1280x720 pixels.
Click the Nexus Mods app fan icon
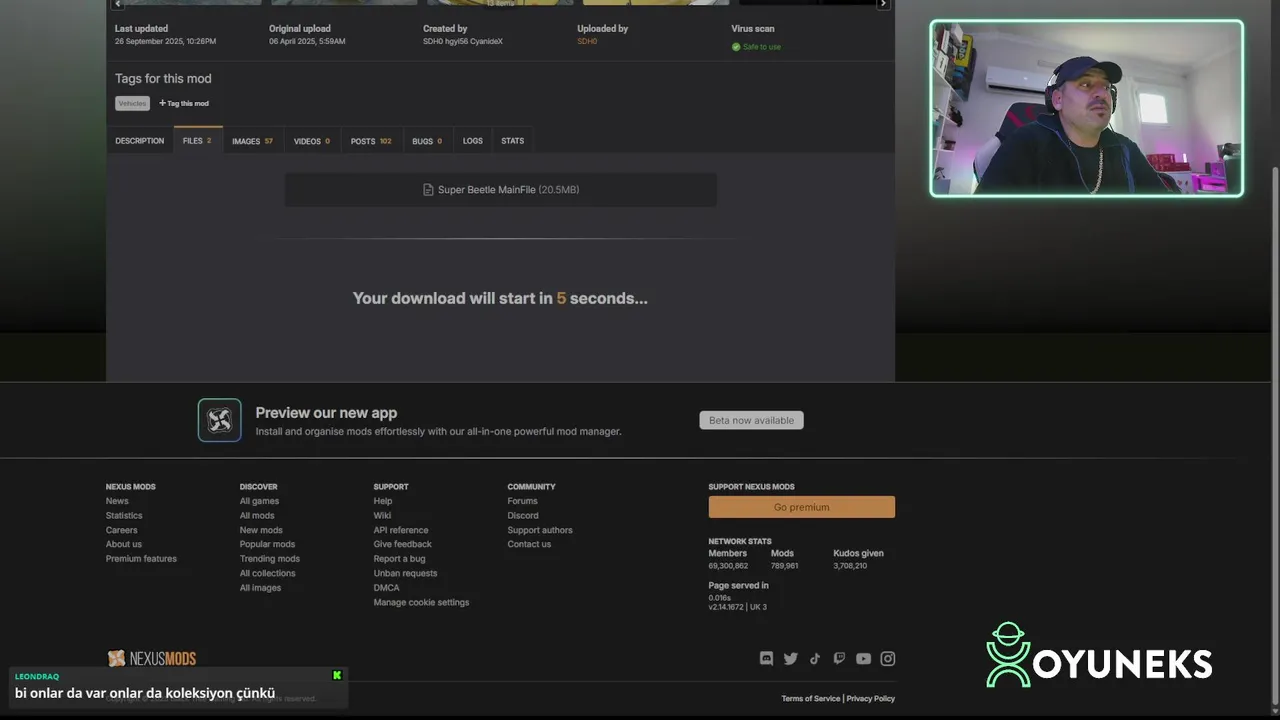click(x=219, y=420)
